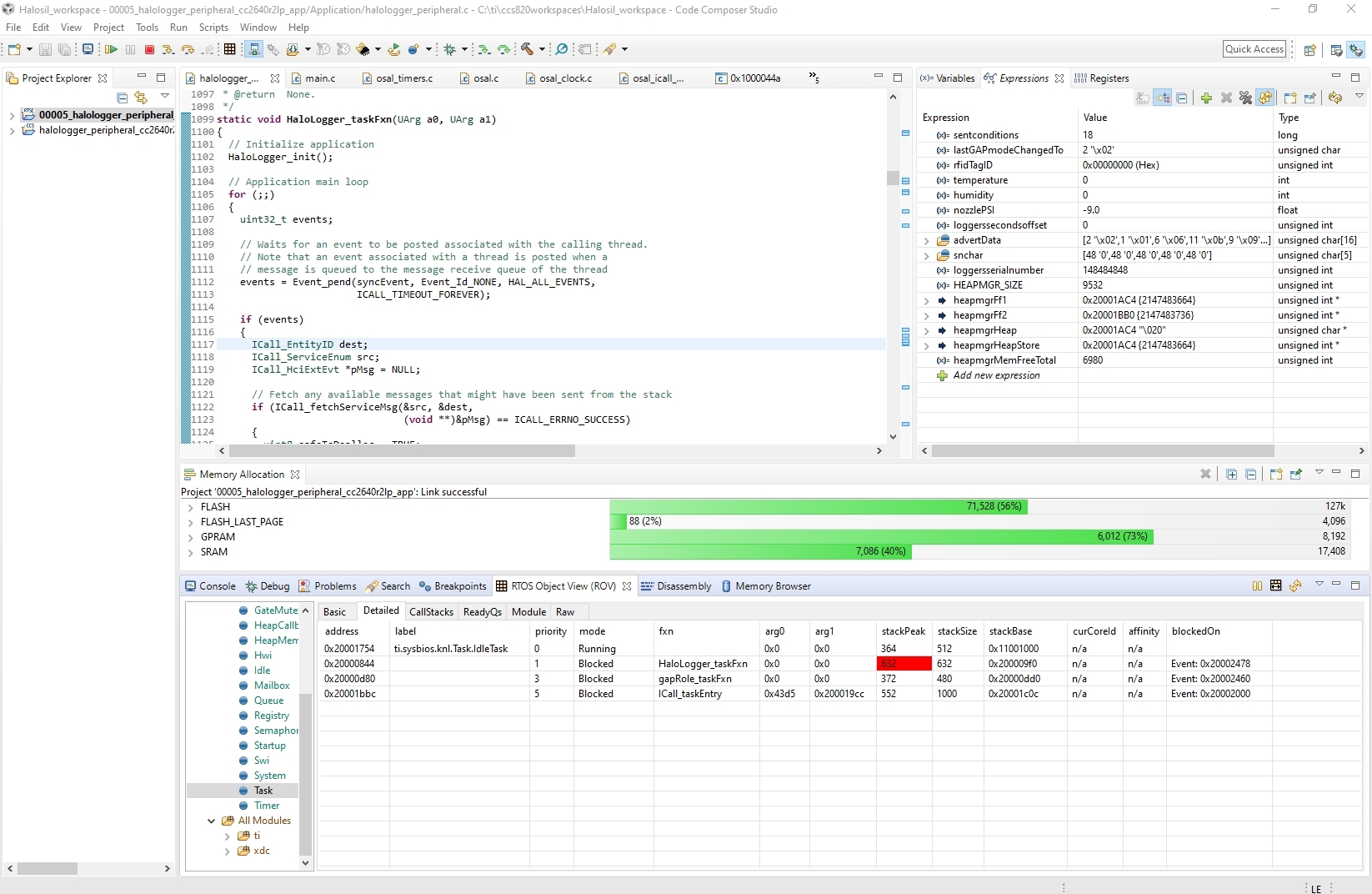1372x894 pixels.
Task: Expand the advertData expression
Action: (x=926, y=240)
